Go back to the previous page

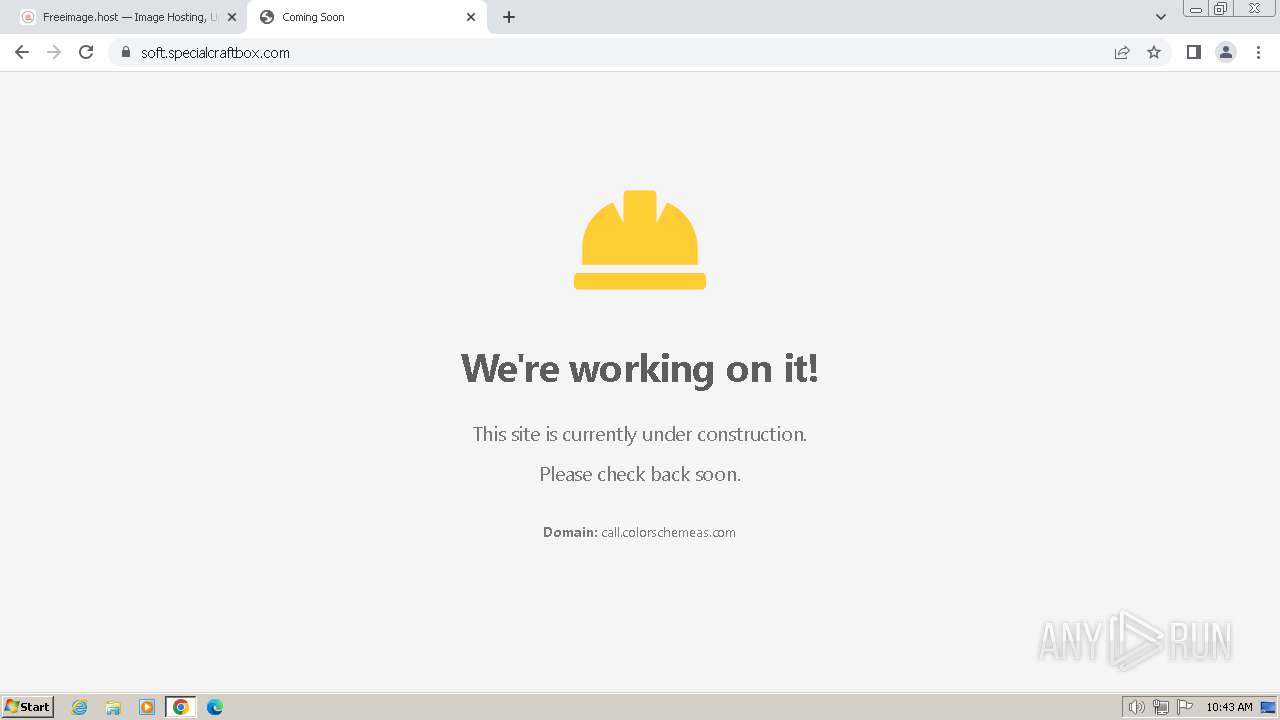click(x=22, y=52)
